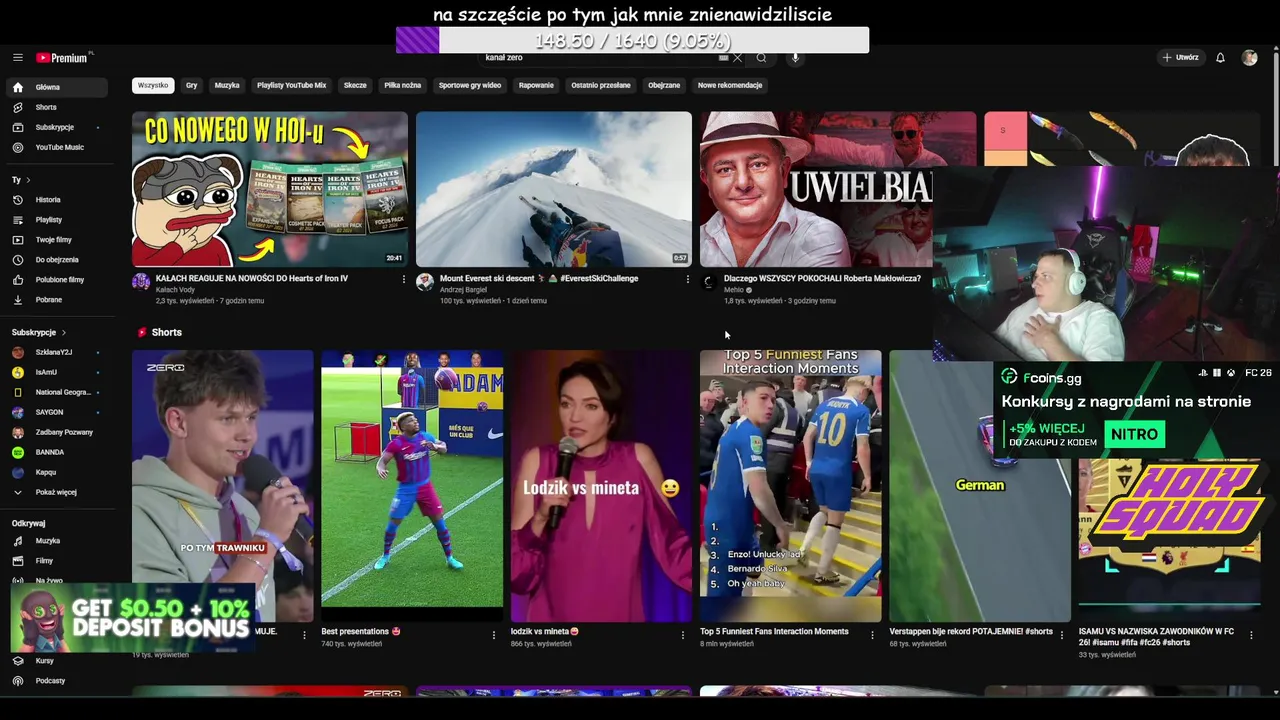Open Mount Everest ski descent thumbnail
Image resolution: width=1280 pixels, height=720 pixels.
(554, 189)
